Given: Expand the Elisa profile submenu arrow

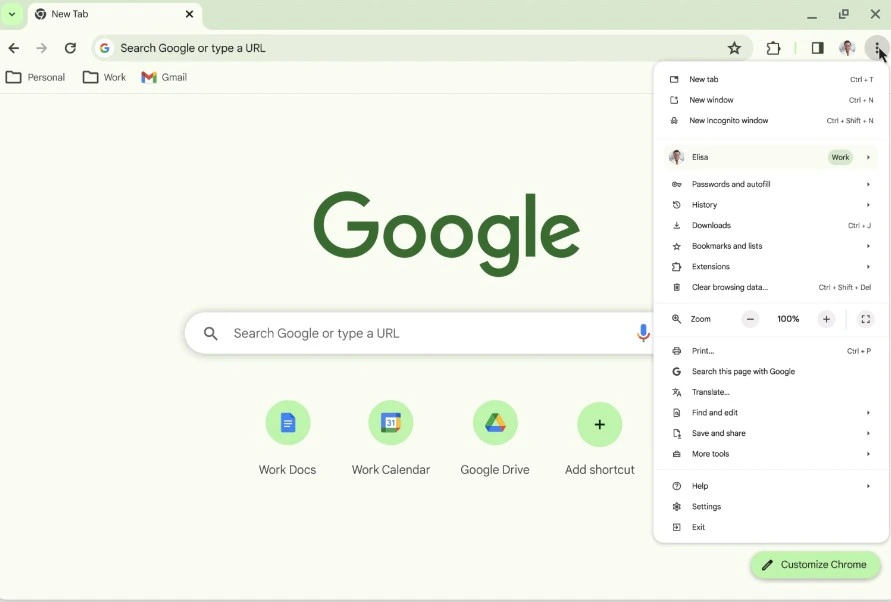Looking at the screenshot, I should point(868,157).
